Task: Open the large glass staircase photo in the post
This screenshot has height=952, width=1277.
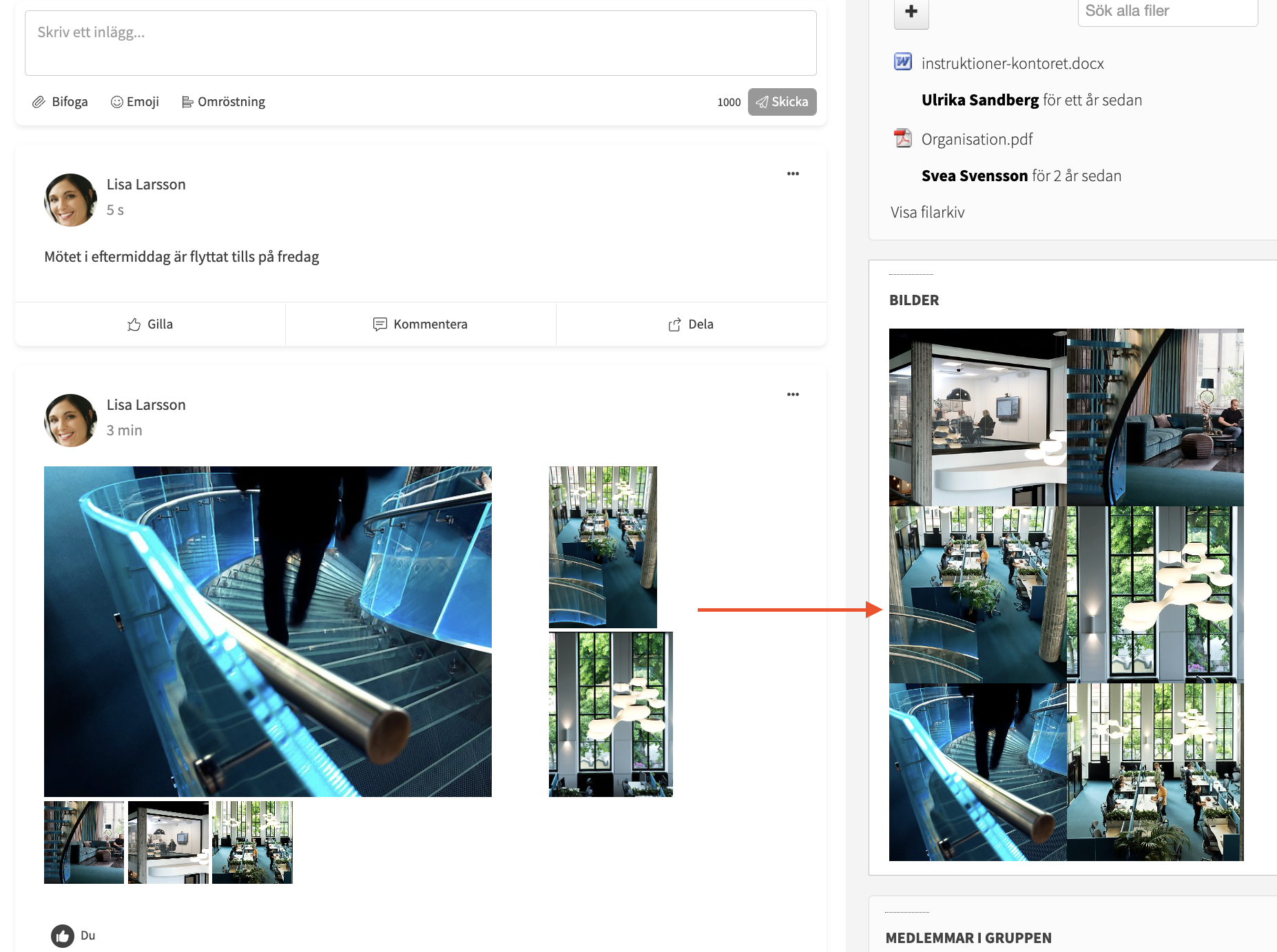Action: pos(268,632)
